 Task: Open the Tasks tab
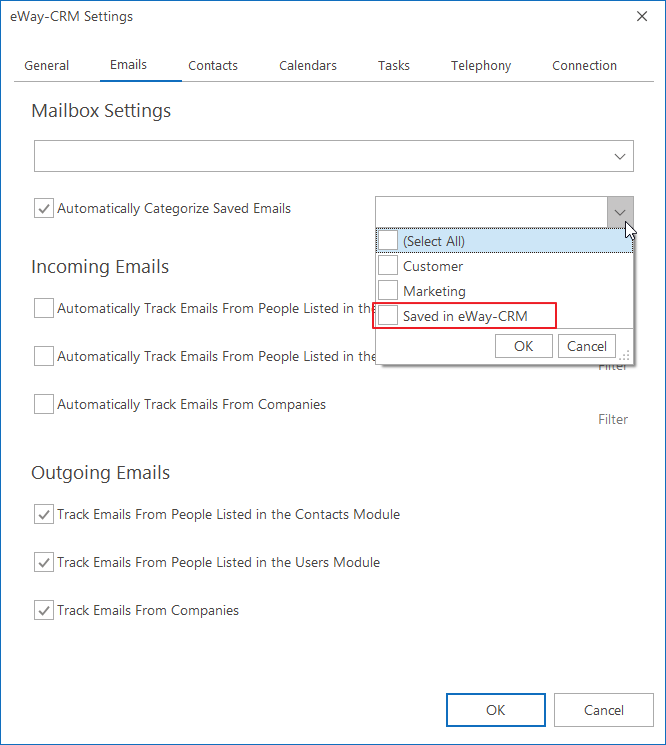point(394,65)
